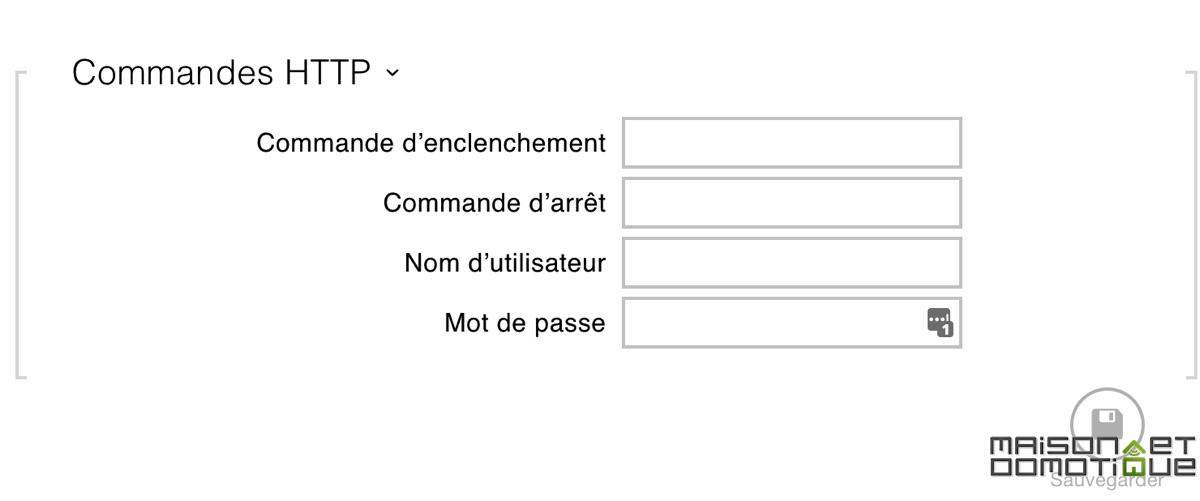Click the Mot de passe label
This screenshot has height=501, width=1200.
525,323
